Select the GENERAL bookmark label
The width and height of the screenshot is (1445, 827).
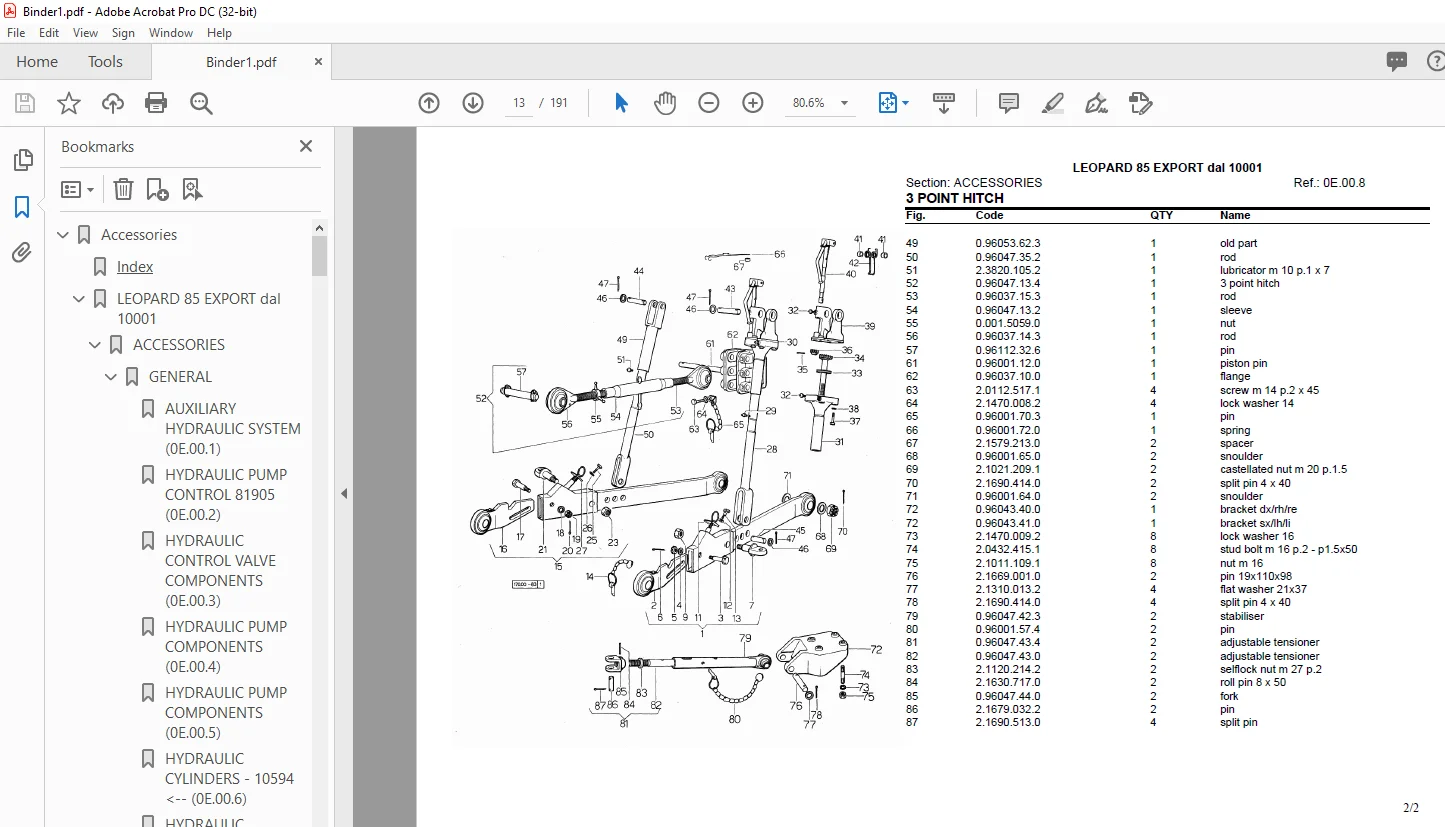[180, 377]
